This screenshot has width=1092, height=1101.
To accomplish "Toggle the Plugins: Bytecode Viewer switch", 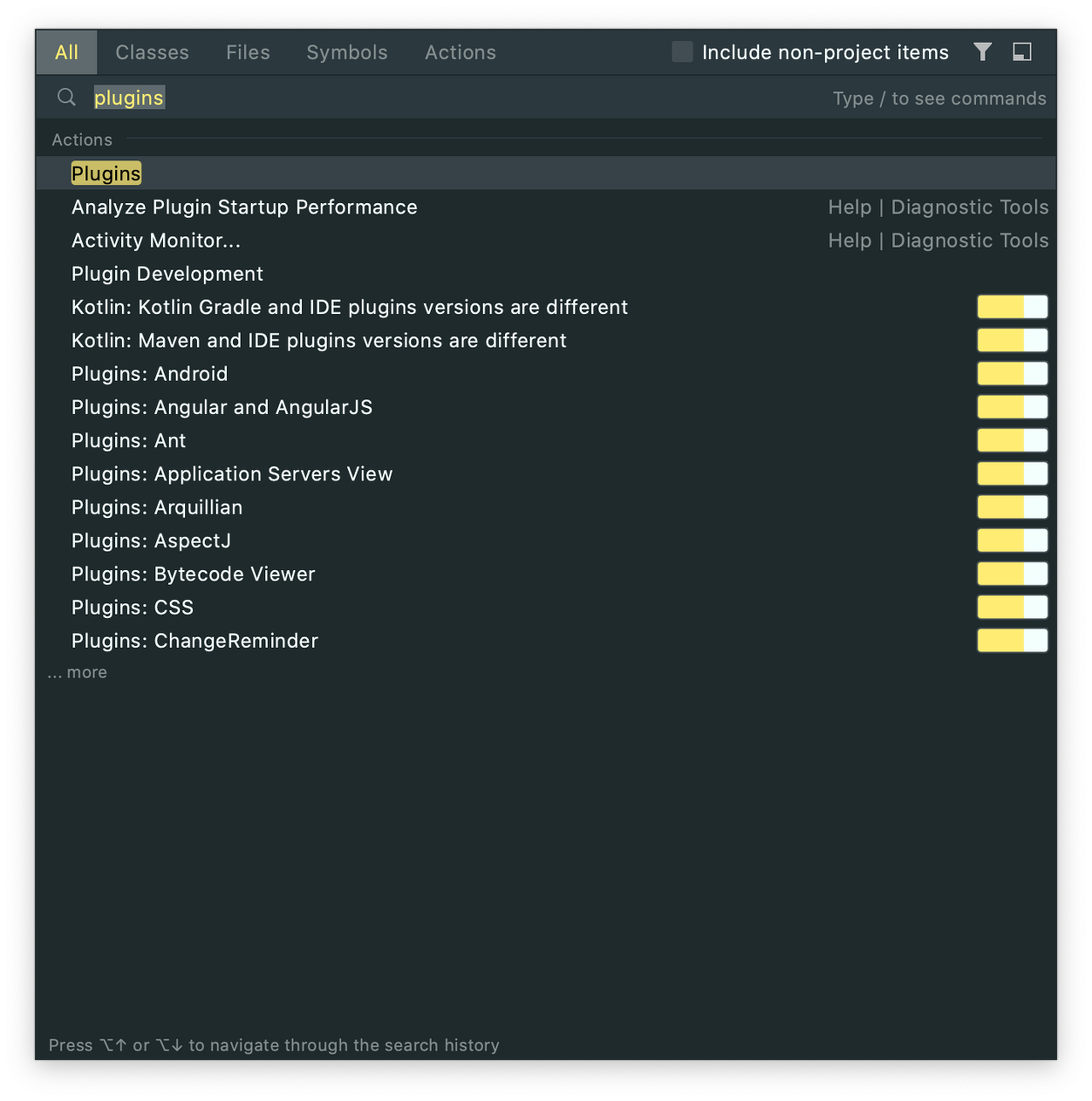I will (1013, 574).
